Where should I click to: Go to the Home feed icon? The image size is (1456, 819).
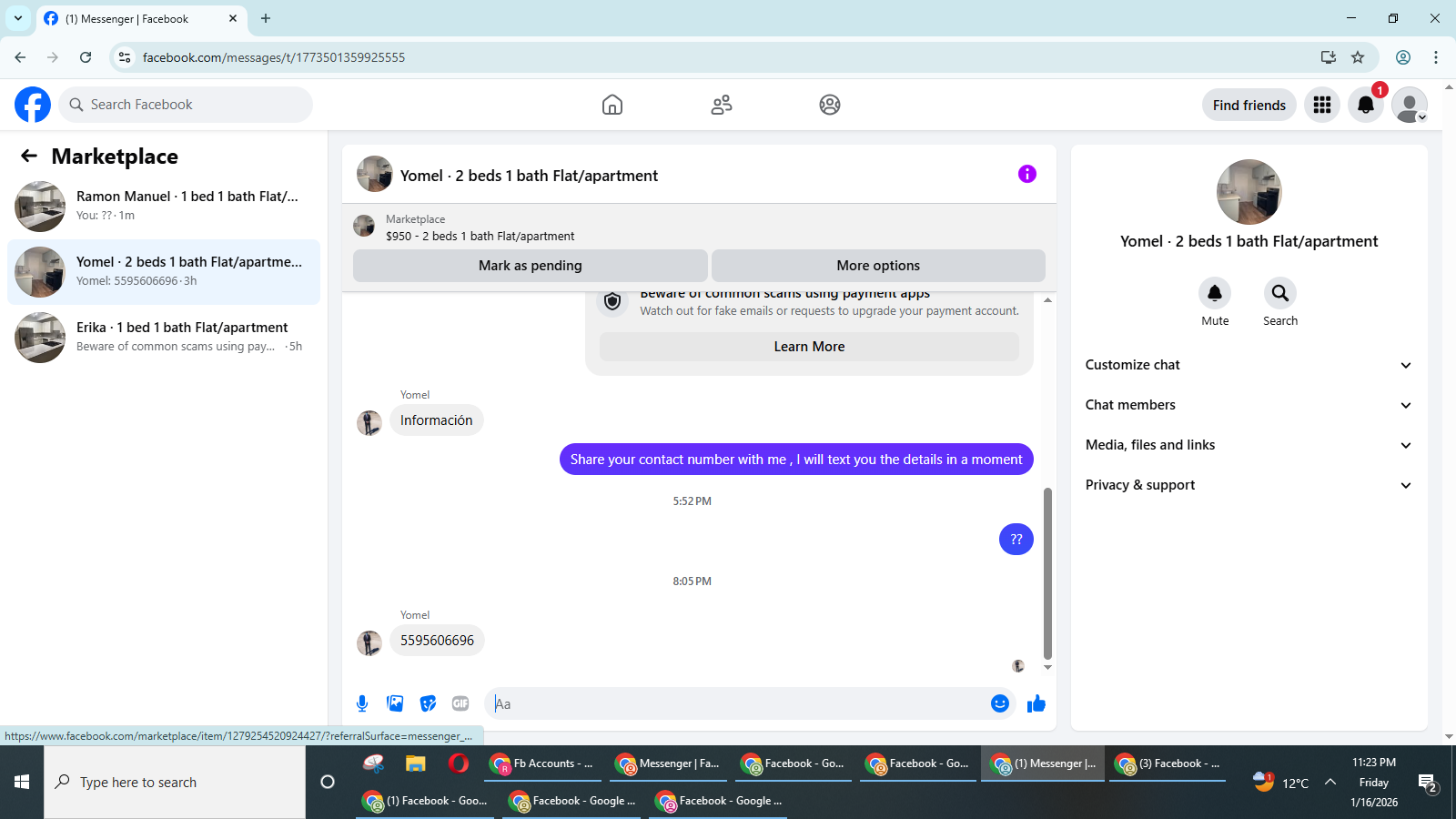tap(612, 105)
